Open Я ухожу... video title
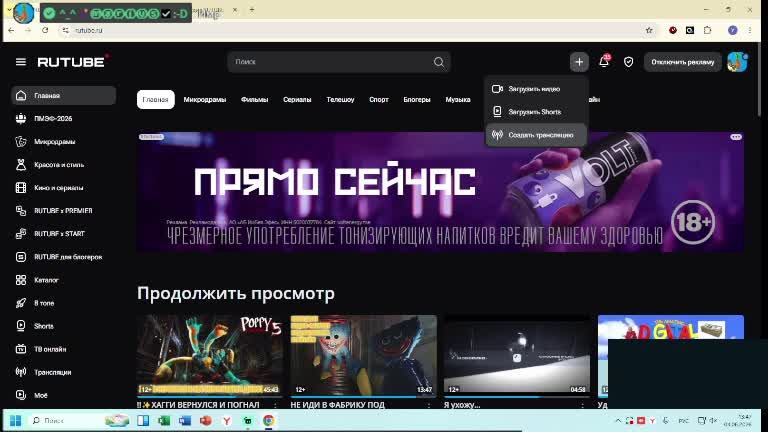 [x=462, y=405]
